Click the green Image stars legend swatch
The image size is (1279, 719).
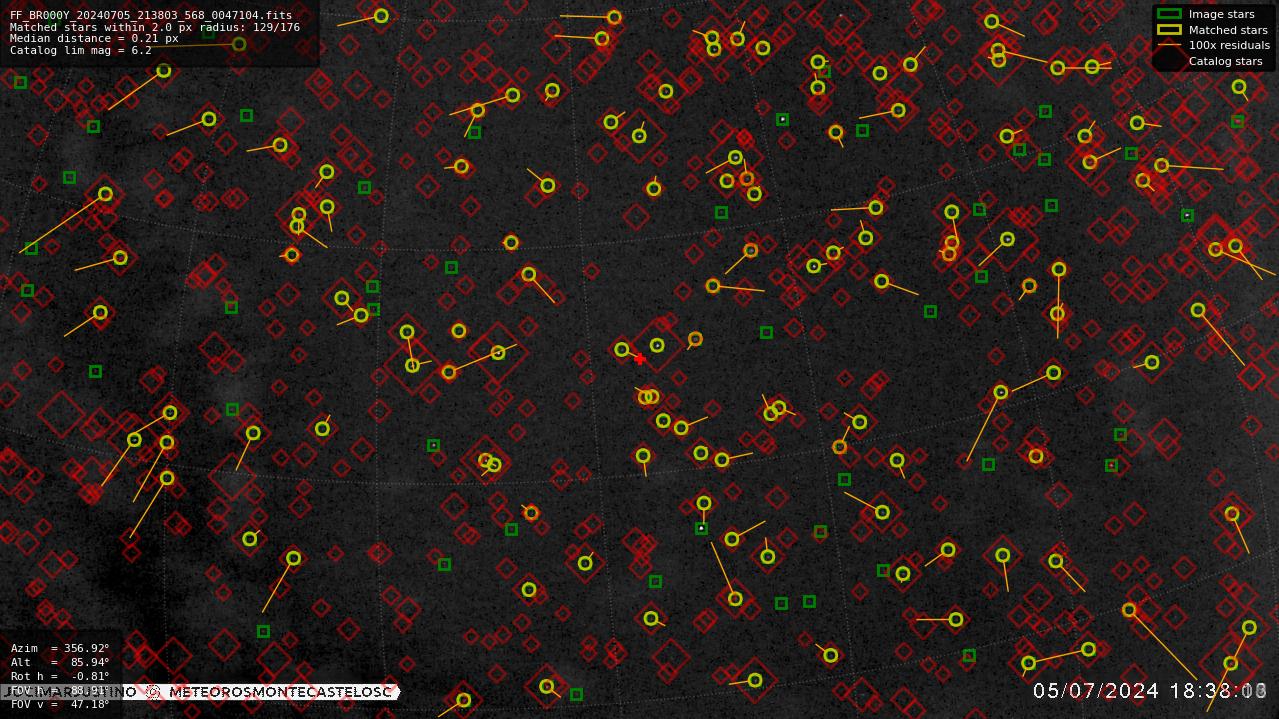(x=1169, y=14)
